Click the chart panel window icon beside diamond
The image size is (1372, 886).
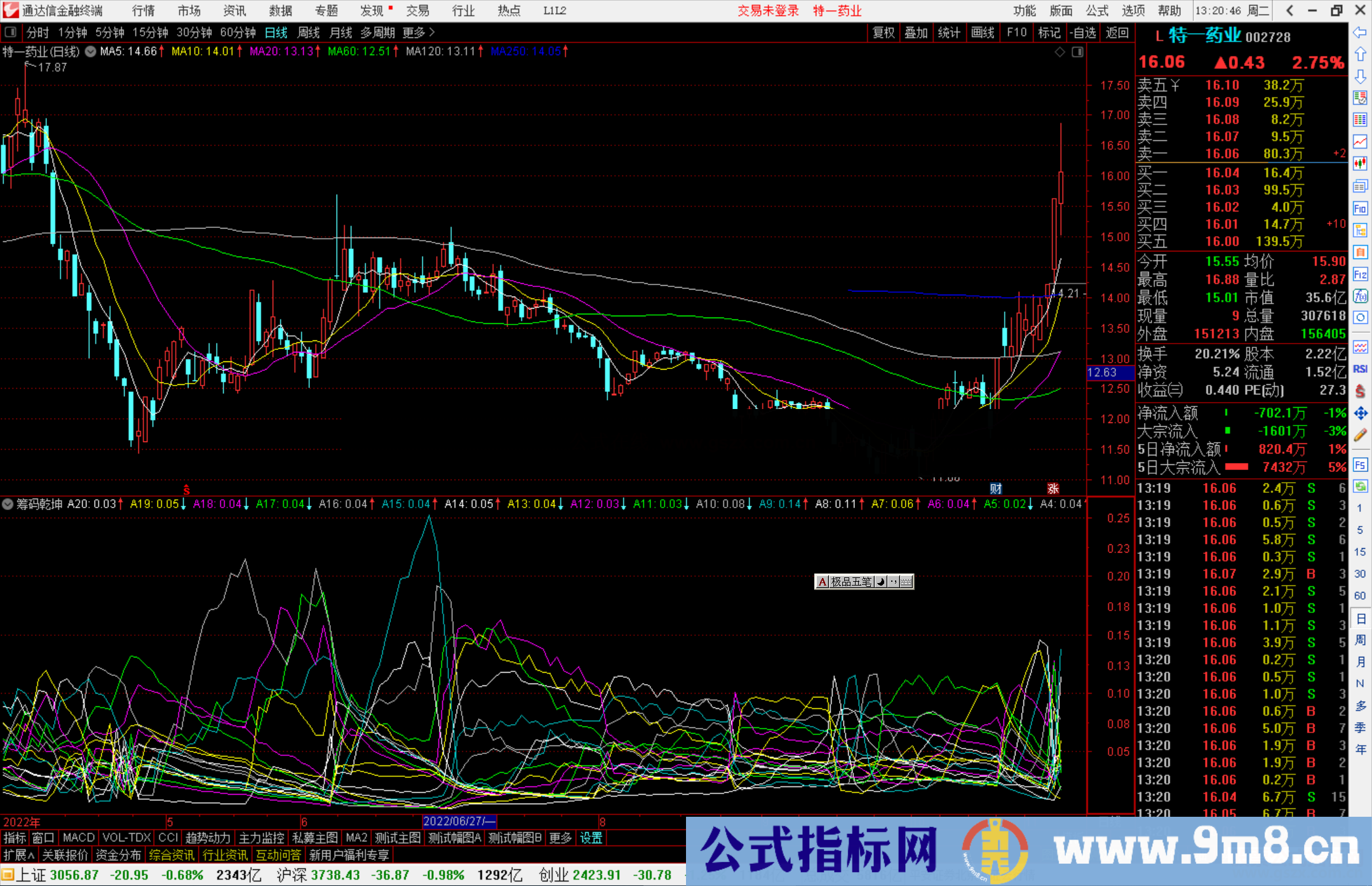pos(1077,52)
